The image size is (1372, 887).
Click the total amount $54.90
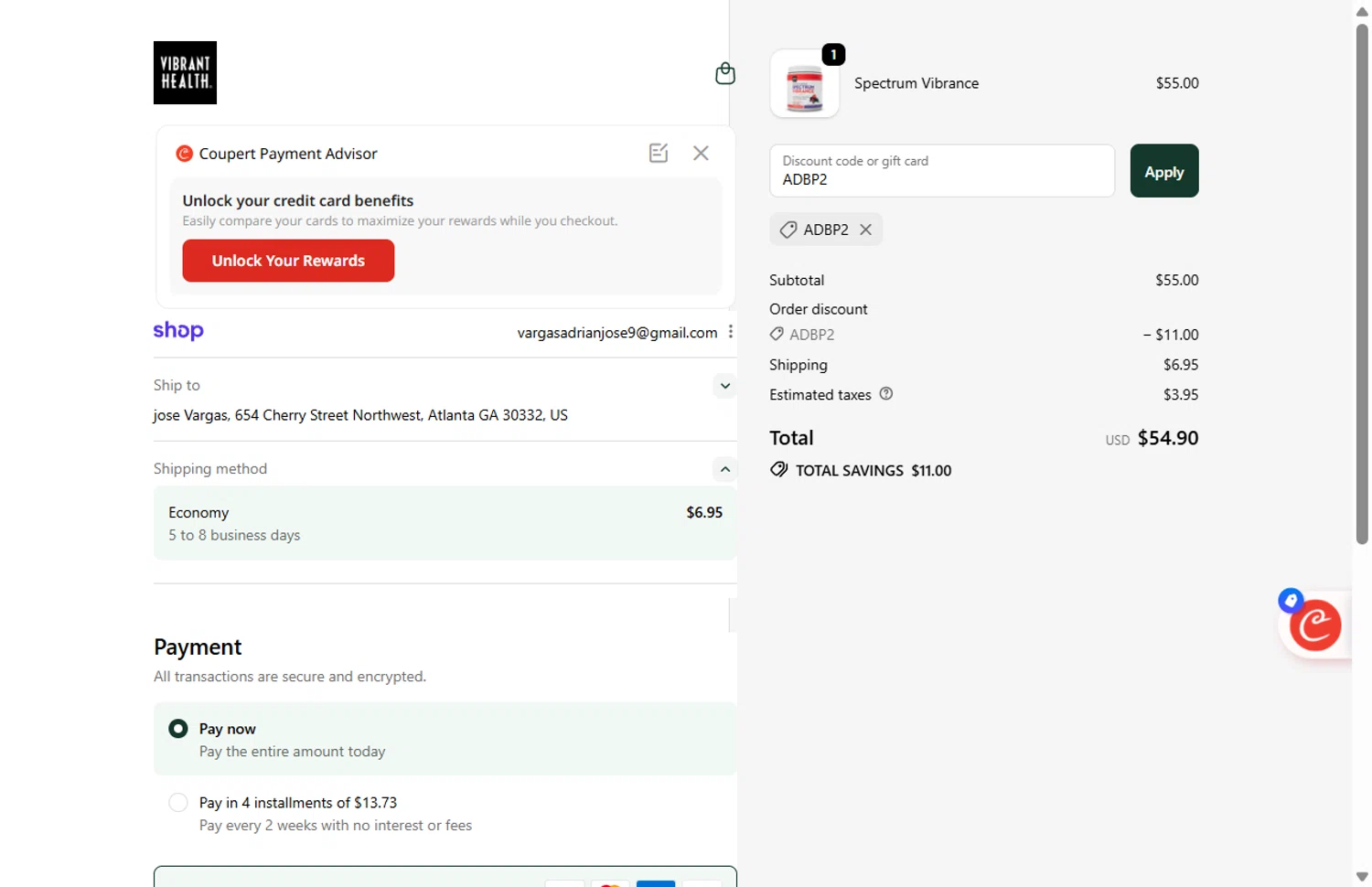(x=1168, y=438)
